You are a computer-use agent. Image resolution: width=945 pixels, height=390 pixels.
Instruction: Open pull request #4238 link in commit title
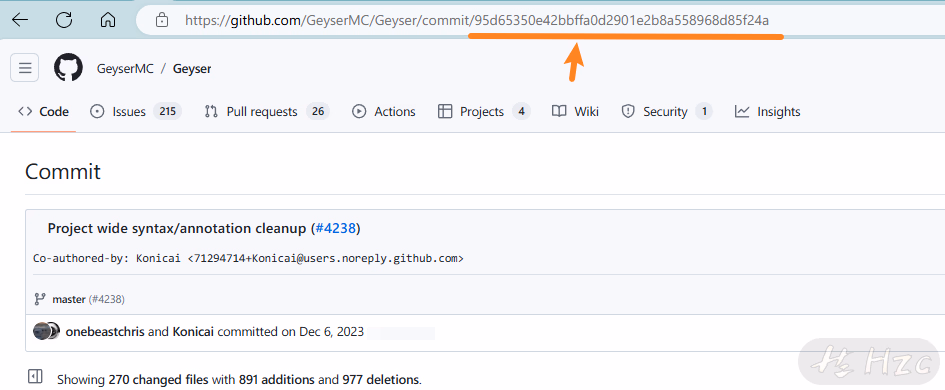(x=336, y=228)
